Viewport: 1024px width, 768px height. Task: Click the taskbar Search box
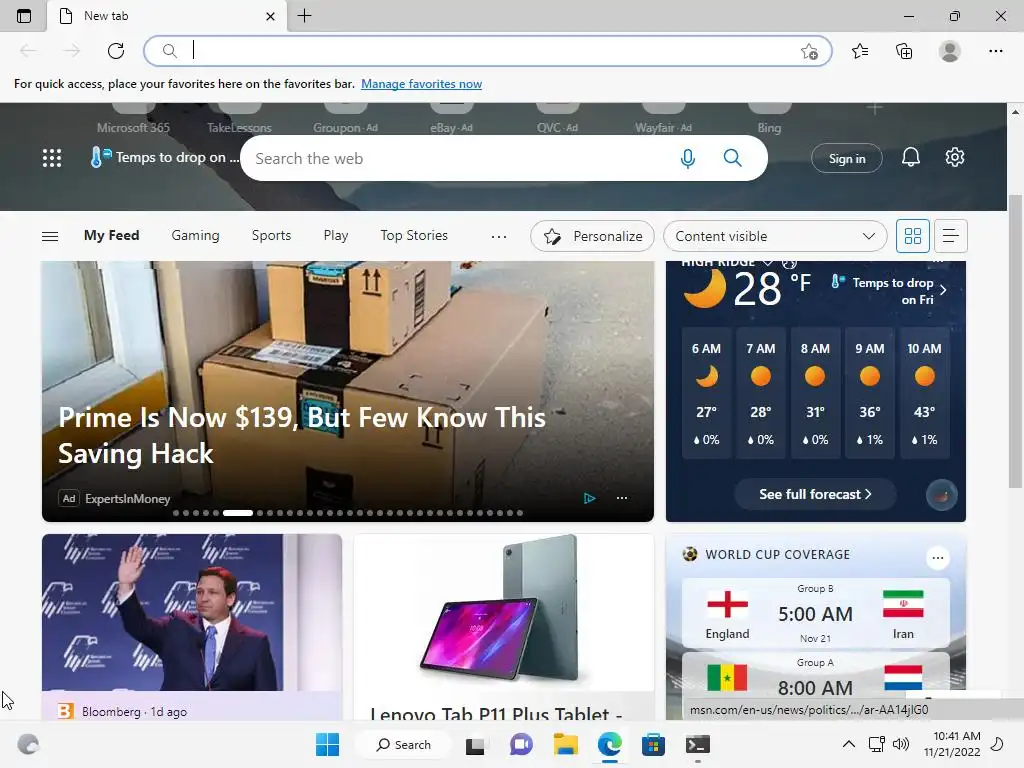[403, 744]
